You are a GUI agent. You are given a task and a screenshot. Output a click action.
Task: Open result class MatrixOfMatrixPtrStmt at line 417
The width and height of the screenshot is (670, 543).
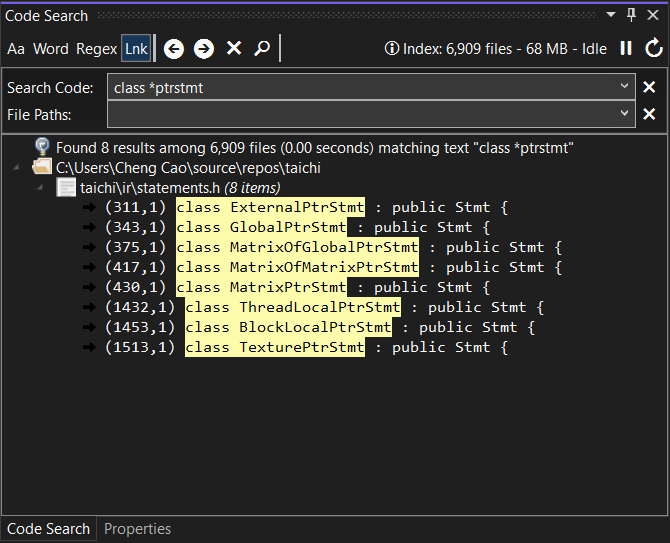pyautogui.click(x=333, y=268)
